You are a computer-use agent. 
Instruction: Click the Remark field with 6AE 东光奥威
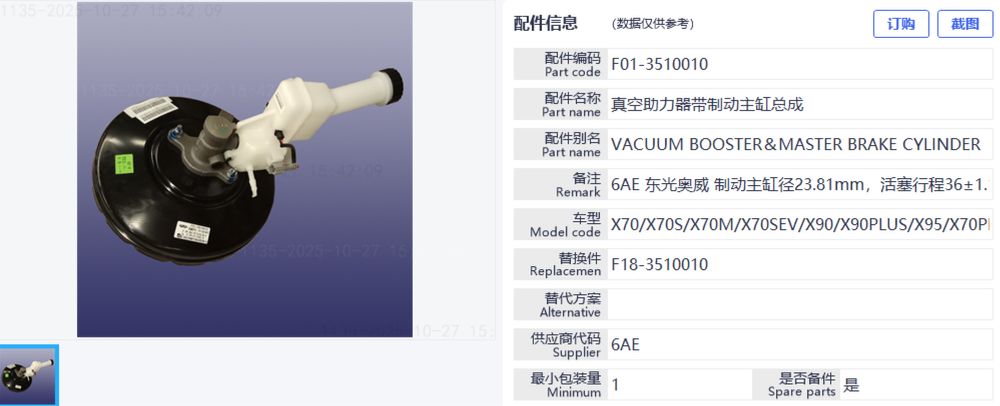[x=800, y=184]
